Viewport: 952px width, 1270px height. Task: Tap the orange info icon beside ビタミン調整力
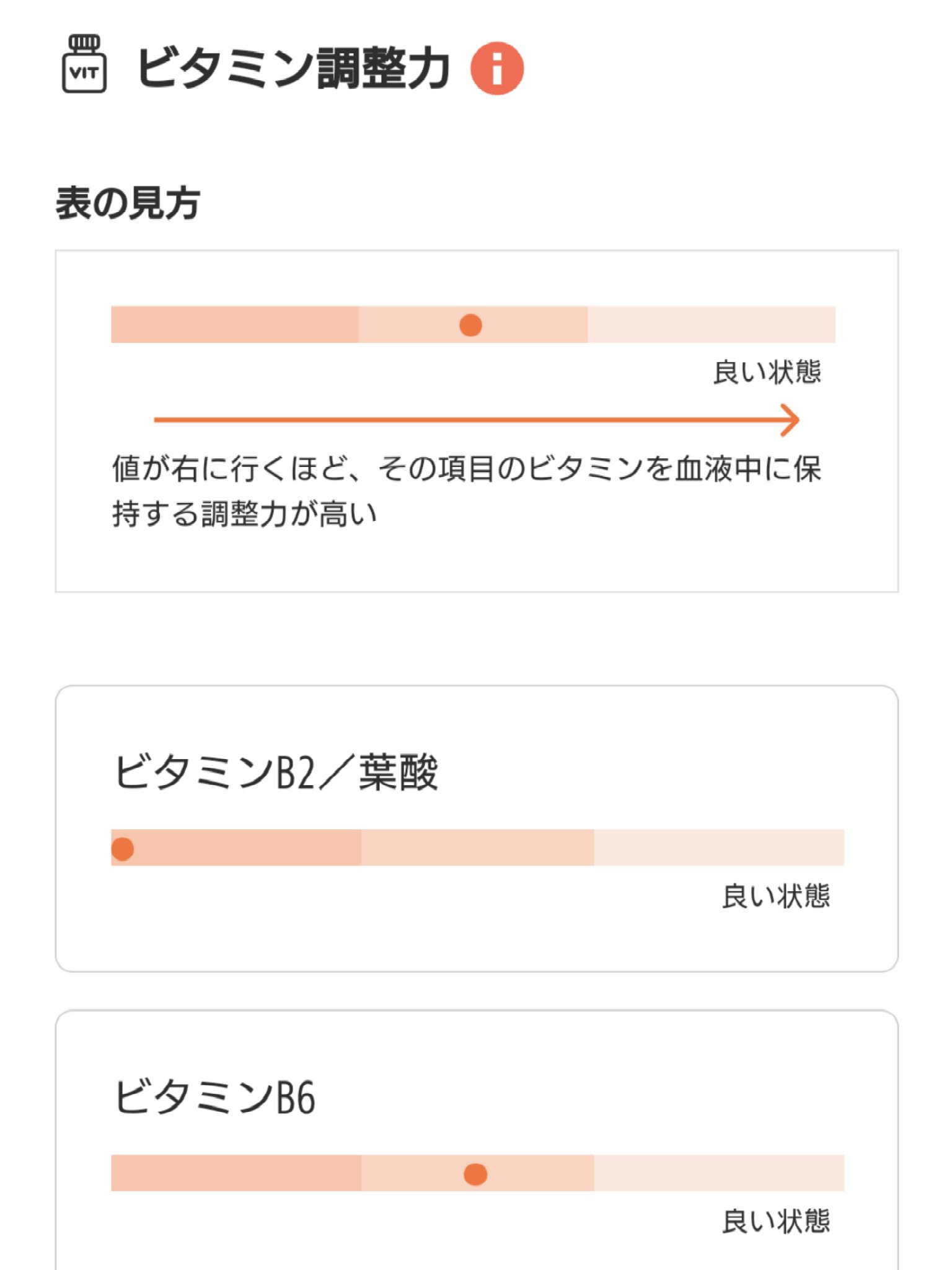pyautogui.click(x=497, y=68)
